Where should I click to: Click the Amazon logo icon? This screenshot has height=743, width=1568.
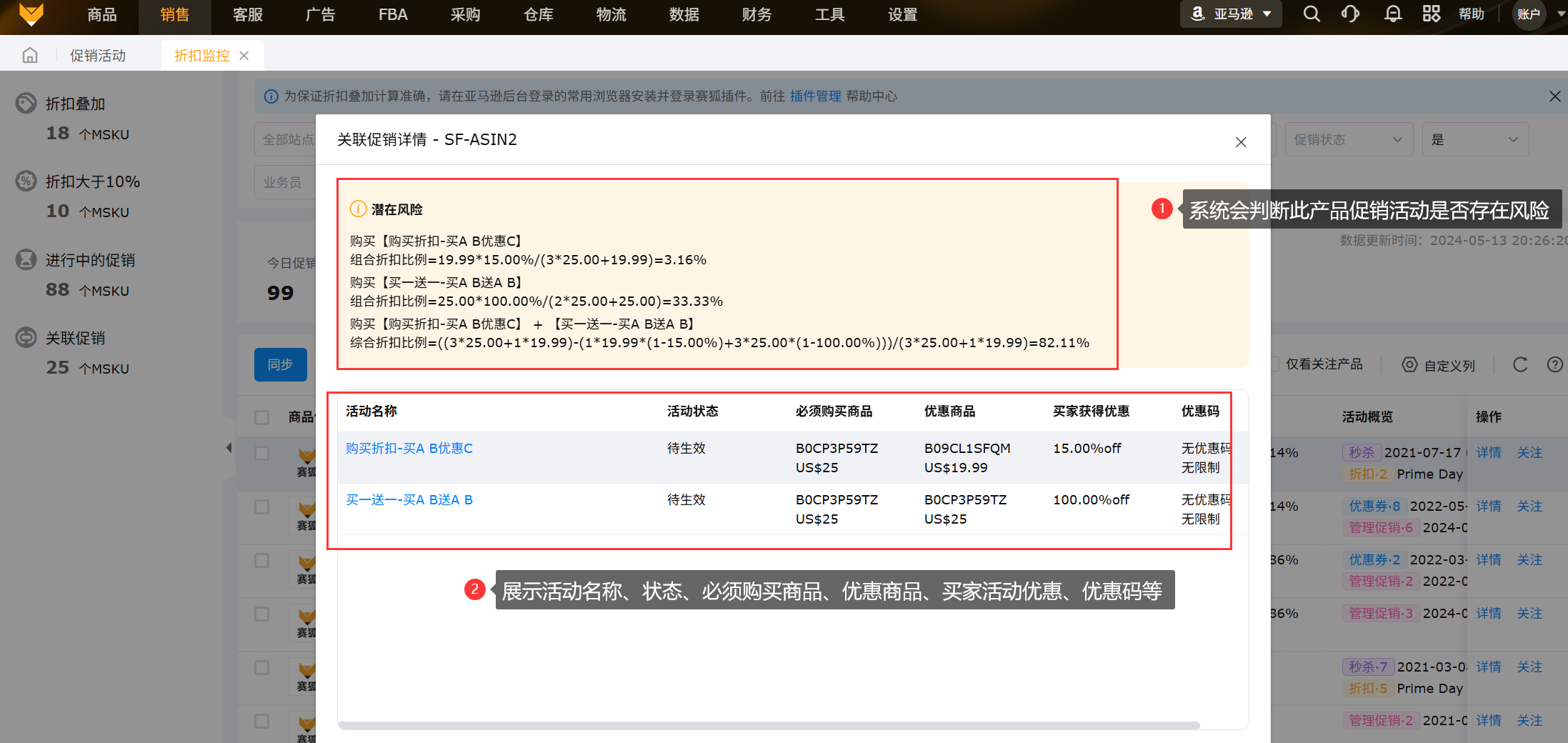pos(1198,14)
